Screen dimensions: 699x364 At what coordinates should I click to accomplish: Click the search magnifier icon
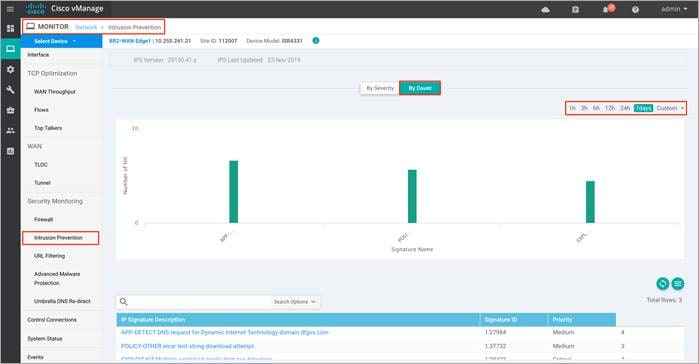(123, 302)
